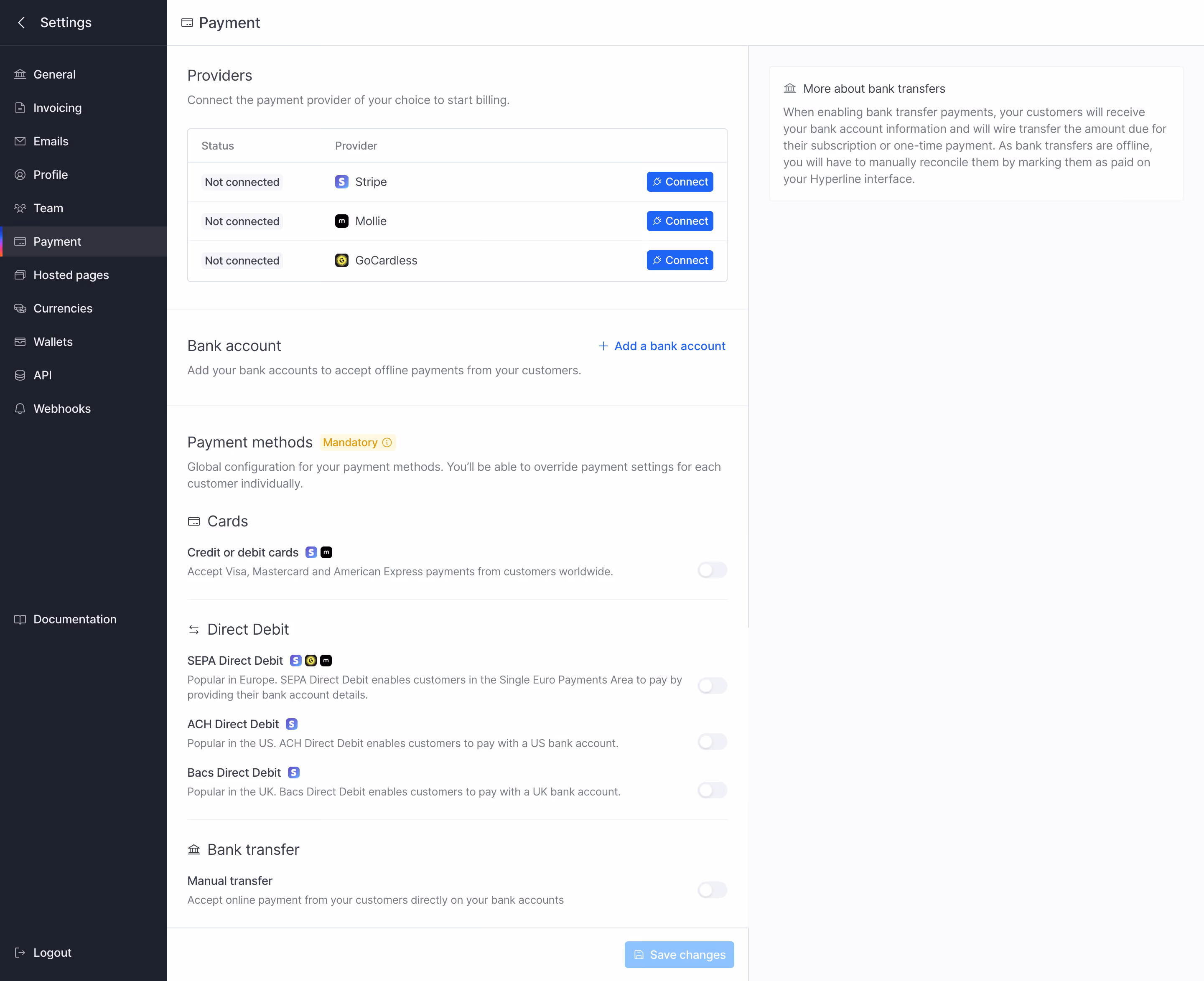Viewport: 1204px width, 981px height.
Task: Open Webhooks settings
Action: 84,409
